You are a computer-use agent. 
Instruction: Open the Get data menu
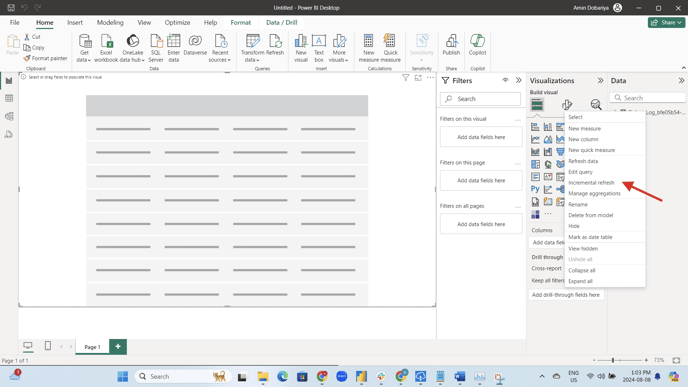pos(84,48)
